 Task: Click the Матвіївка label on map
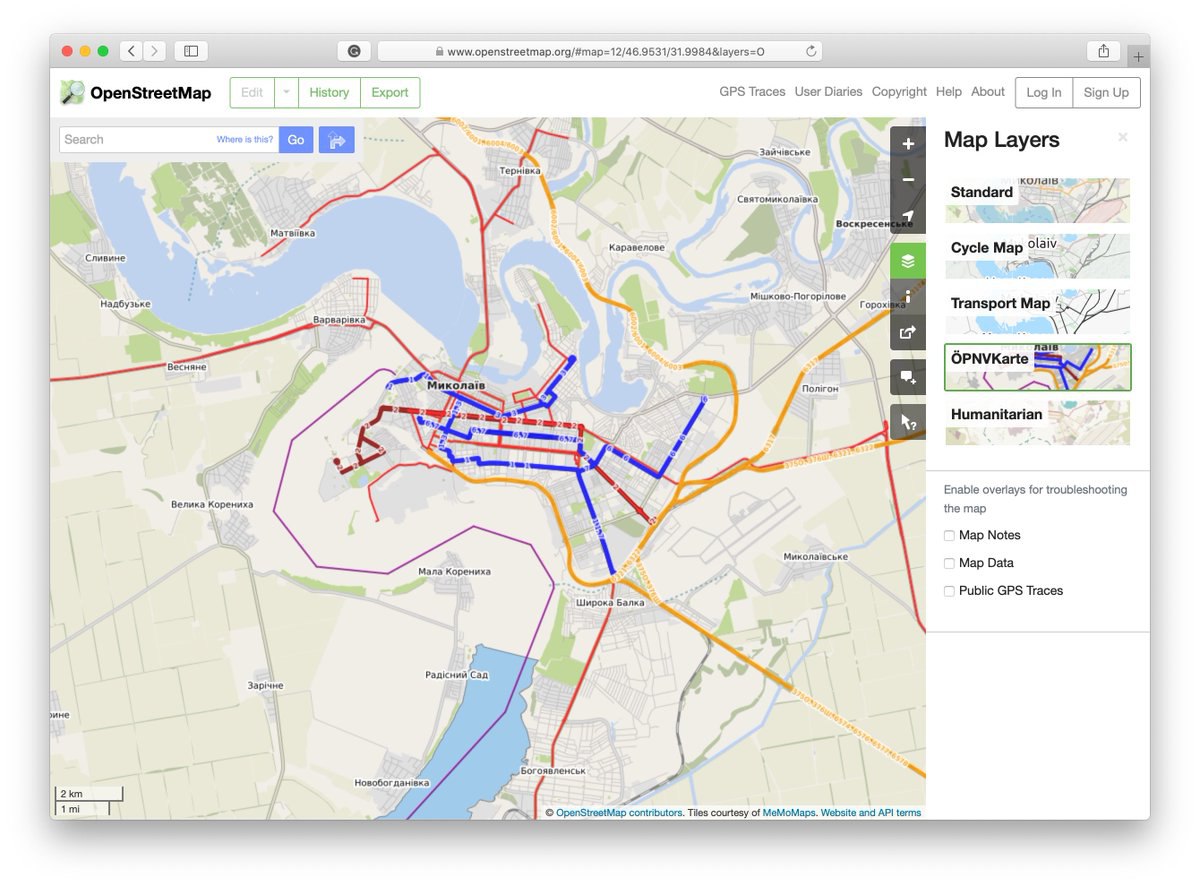(x=293, y=233)
